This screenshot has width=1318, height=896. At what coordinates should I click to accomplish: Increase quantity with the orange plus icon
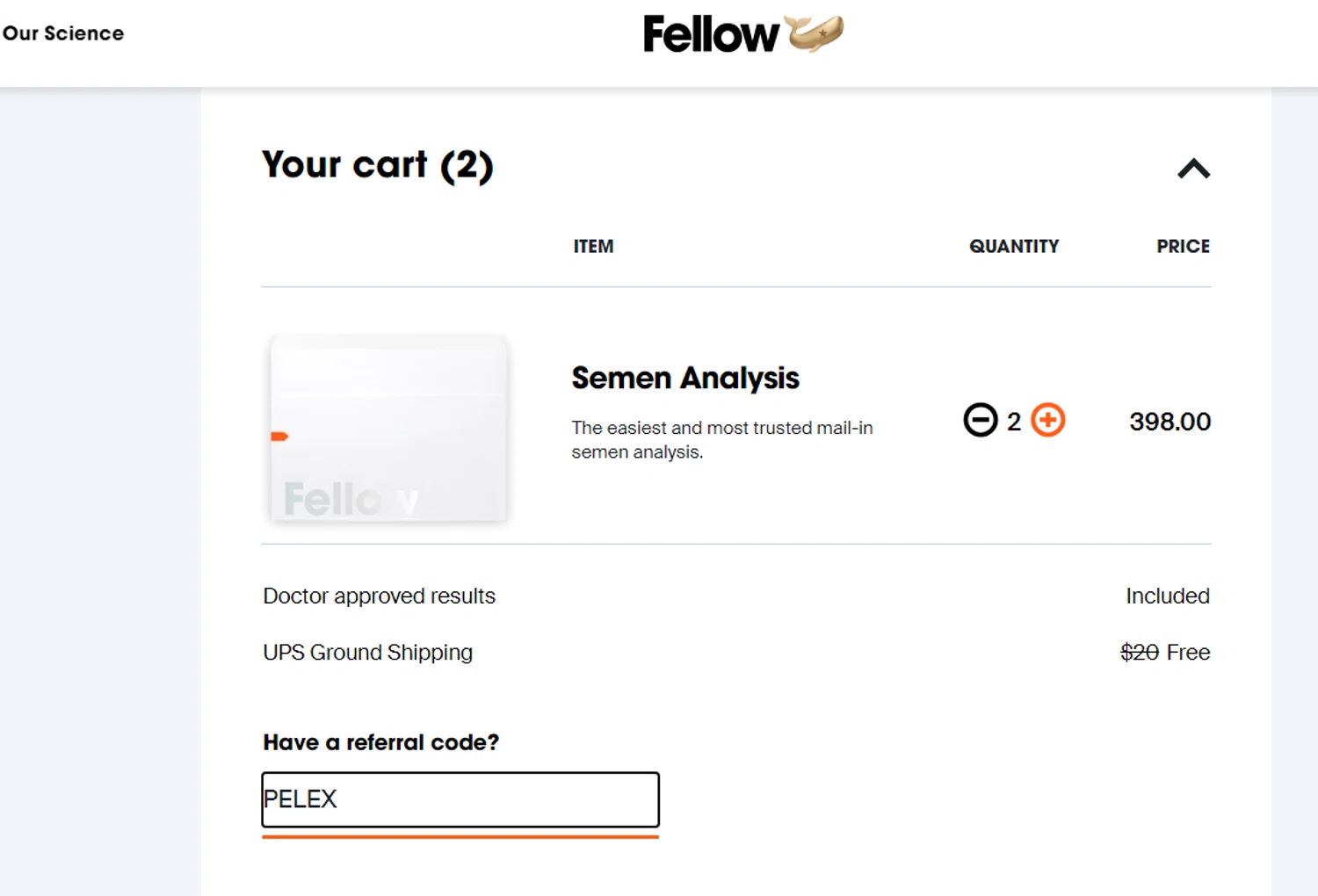click(1047, 420)
